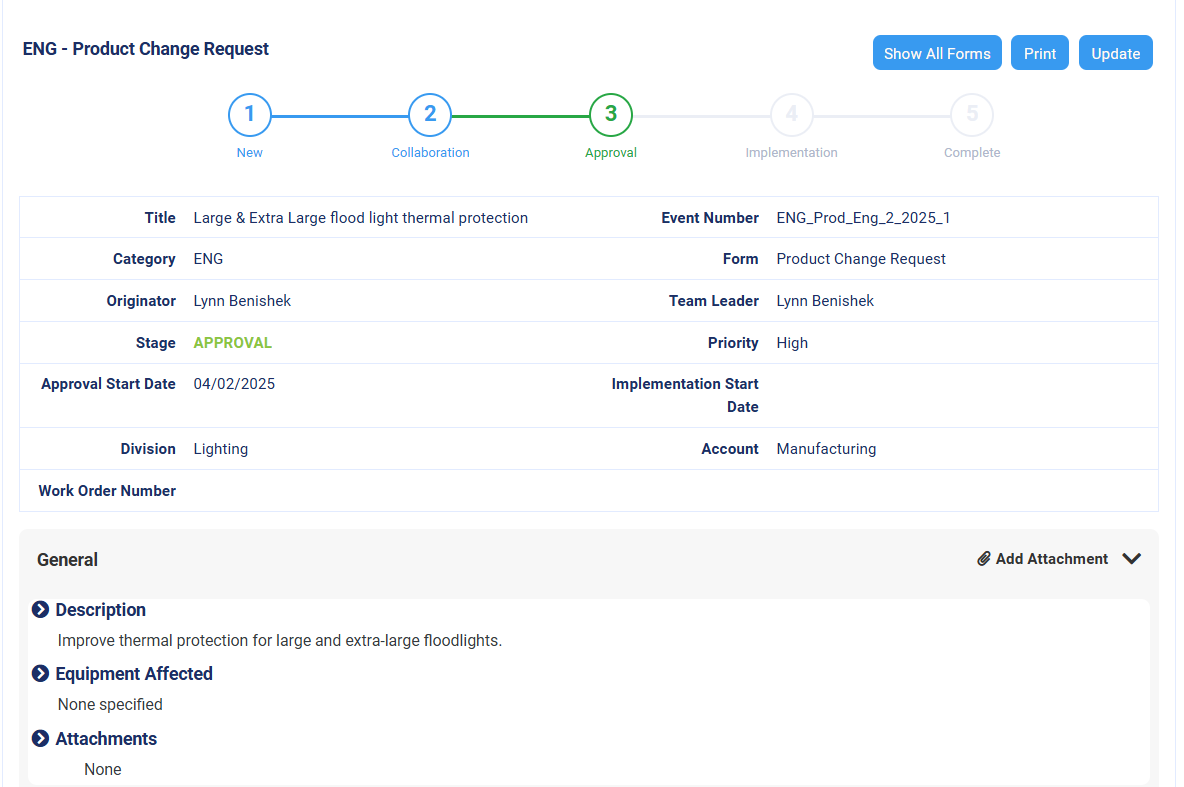Click the APPROVAL stage value

[233, 343]
